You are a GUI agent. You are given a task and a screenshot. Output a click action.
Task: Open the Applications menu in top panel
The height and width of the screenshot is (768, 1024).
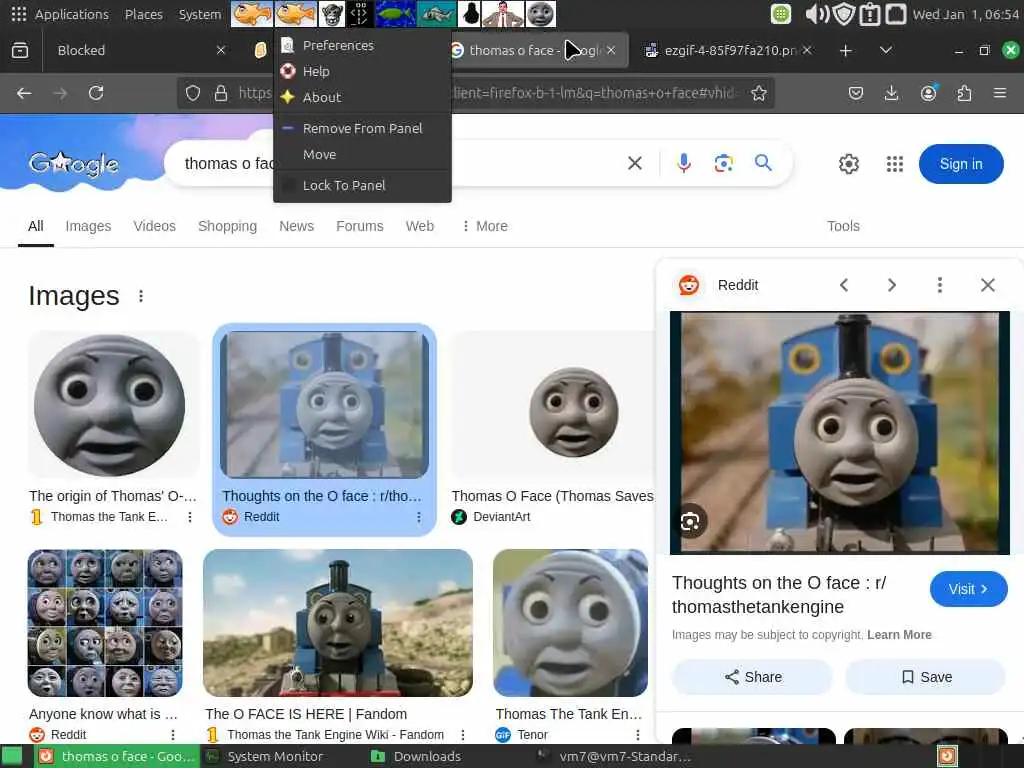[x=61, y=14]
